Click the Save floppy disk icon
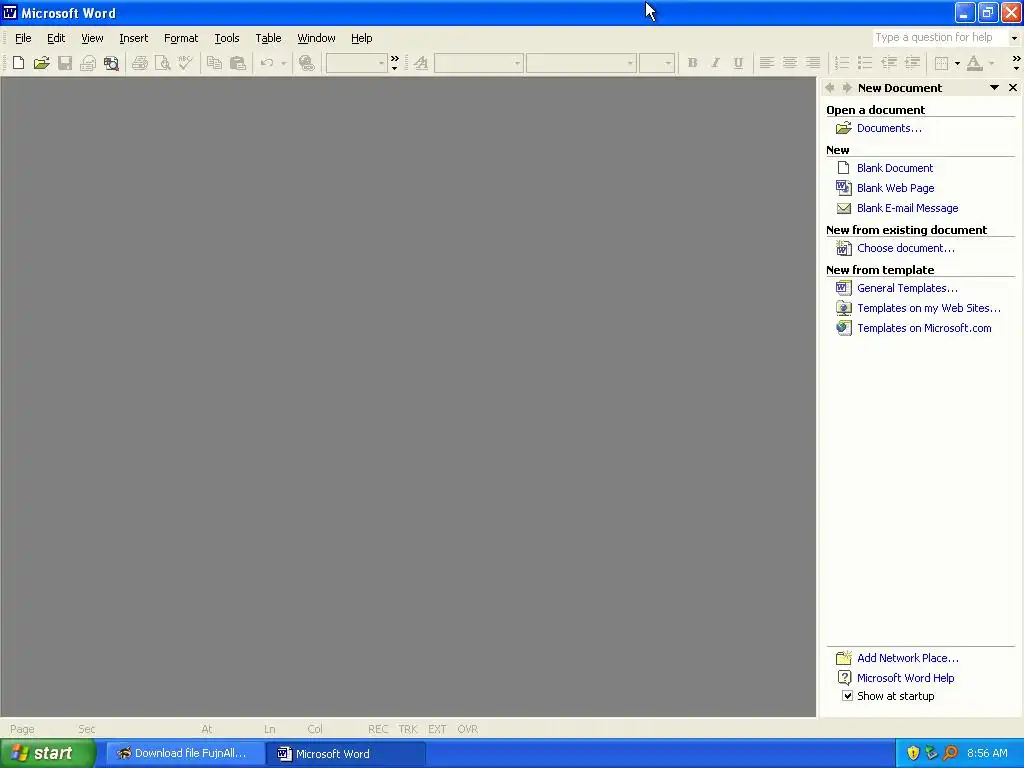1024x768 pixels. (65, 63)
